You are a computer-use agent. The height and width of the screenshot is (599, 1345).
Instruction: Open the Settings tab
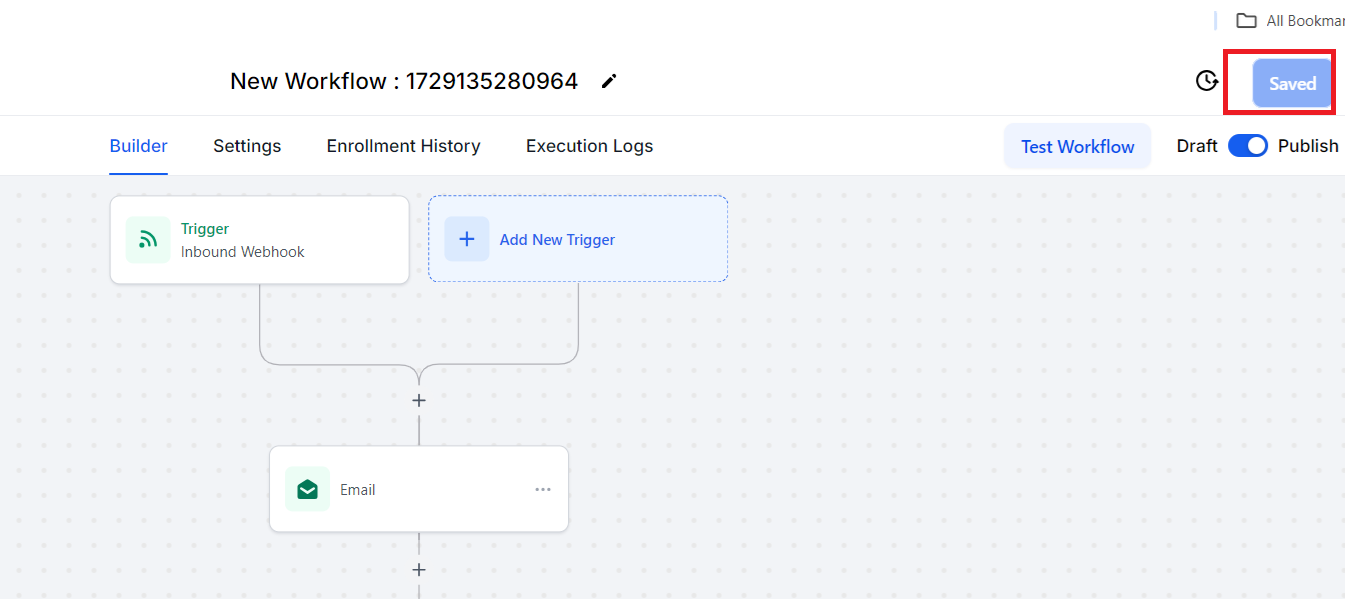coord(247,146)
